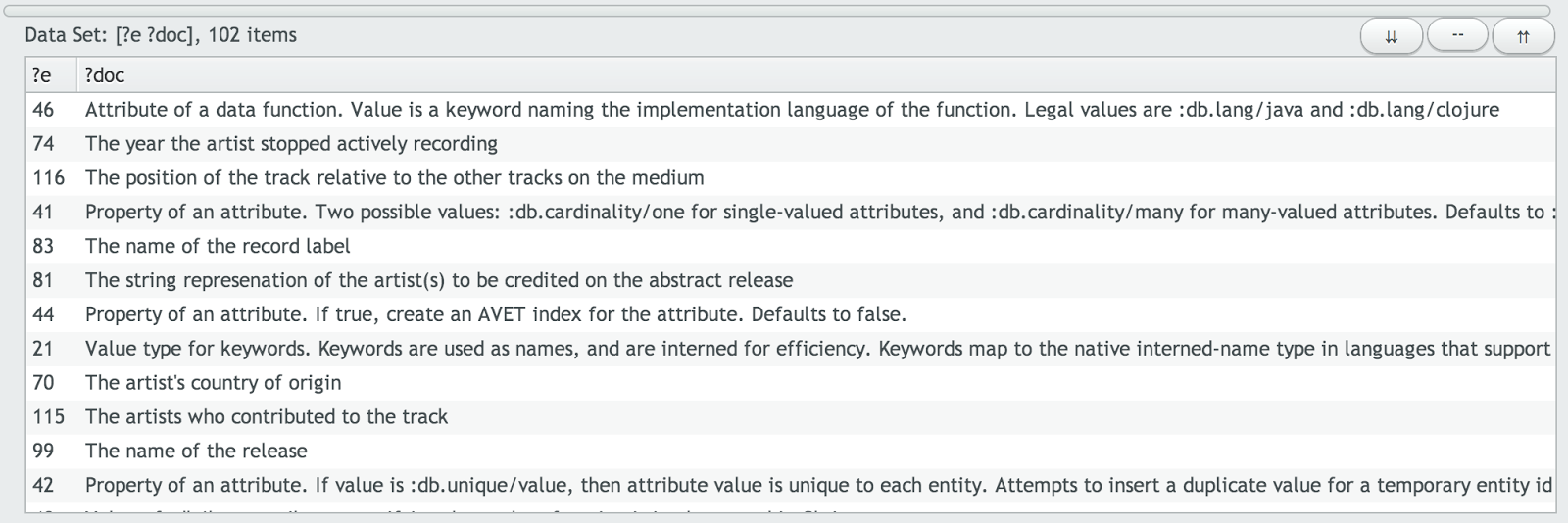This screenshot has height=523, width=1568.
Task: Click the horizontal scrollbar at top
Action: [x=777, y=11]
